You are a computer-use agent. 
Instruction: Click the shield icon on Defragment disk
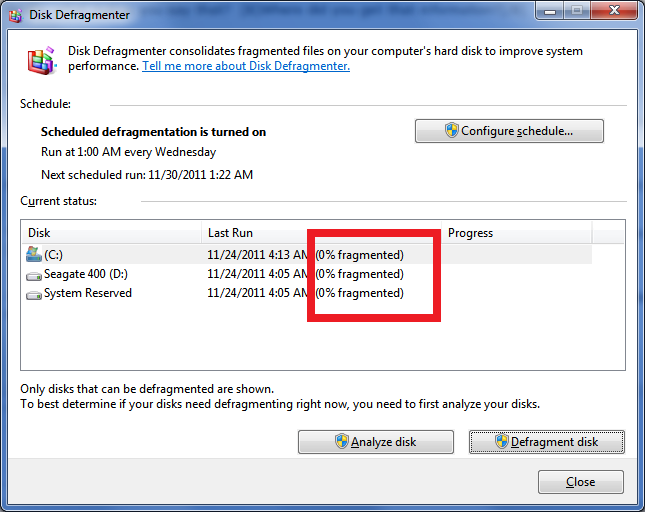click(x=501, y=441)
